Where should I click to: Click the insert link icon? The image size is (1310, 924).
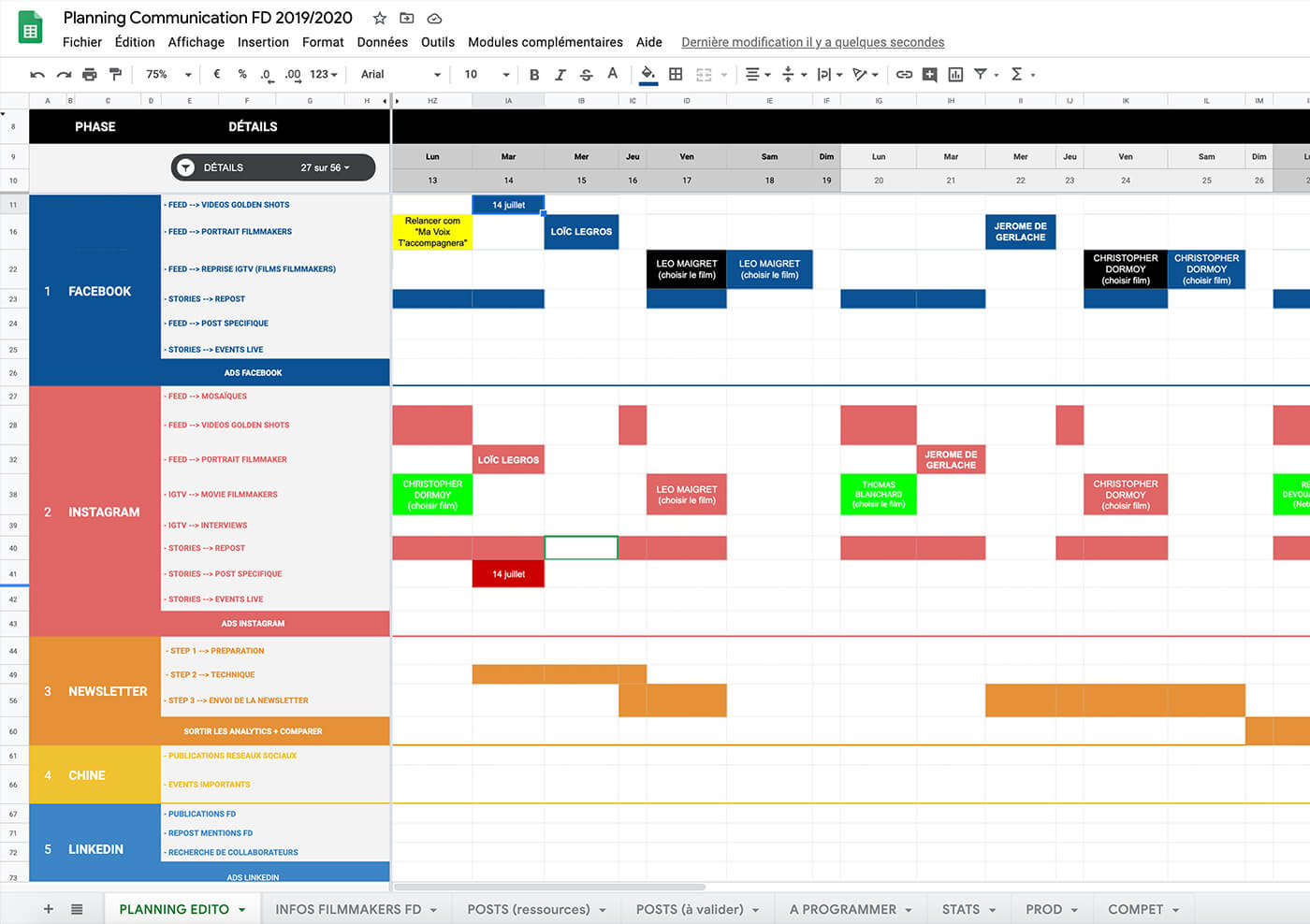point(904,75)
